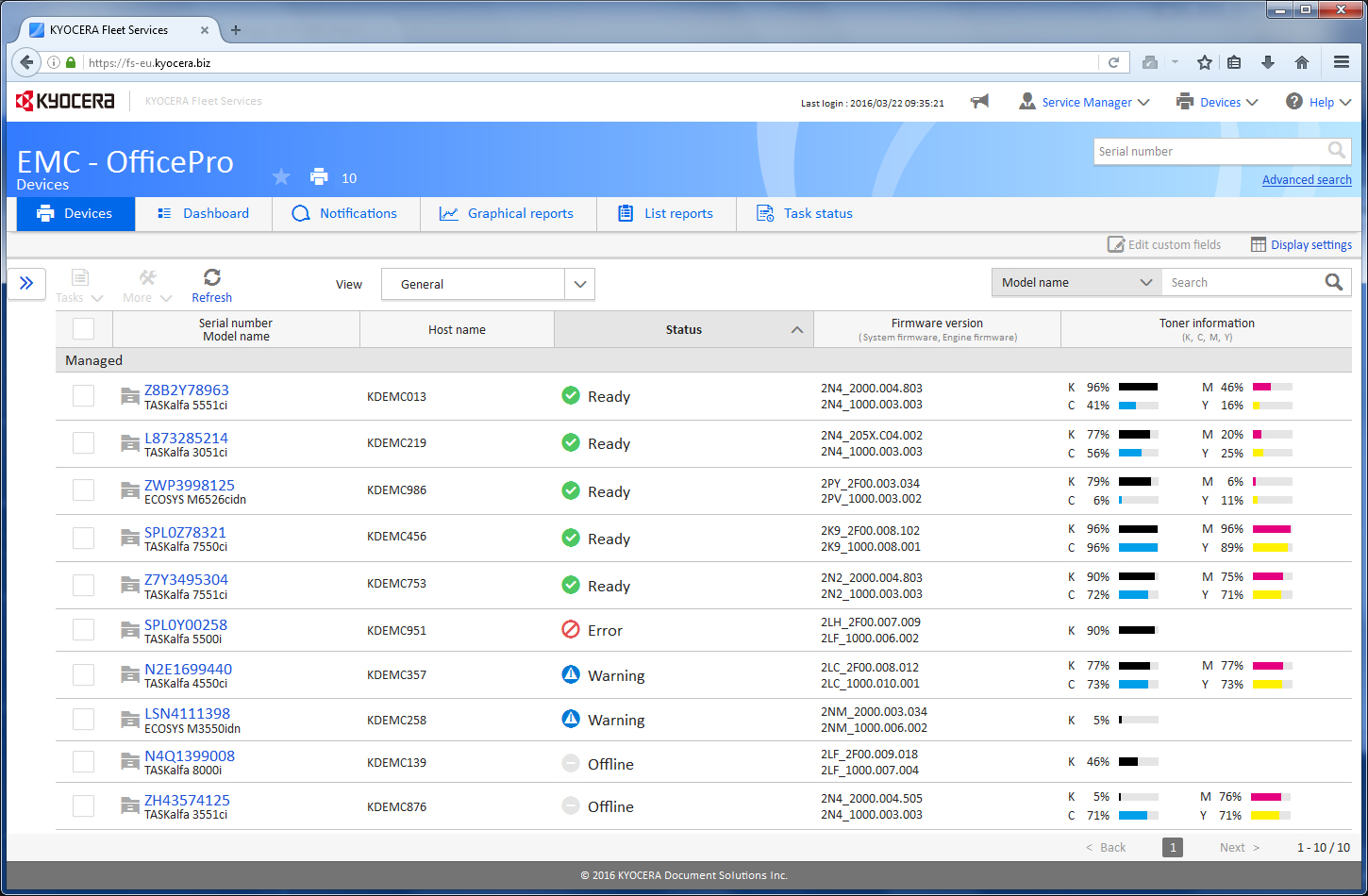Open the Task status tab
Screen dimensions: 1368x896
[805, 213]
